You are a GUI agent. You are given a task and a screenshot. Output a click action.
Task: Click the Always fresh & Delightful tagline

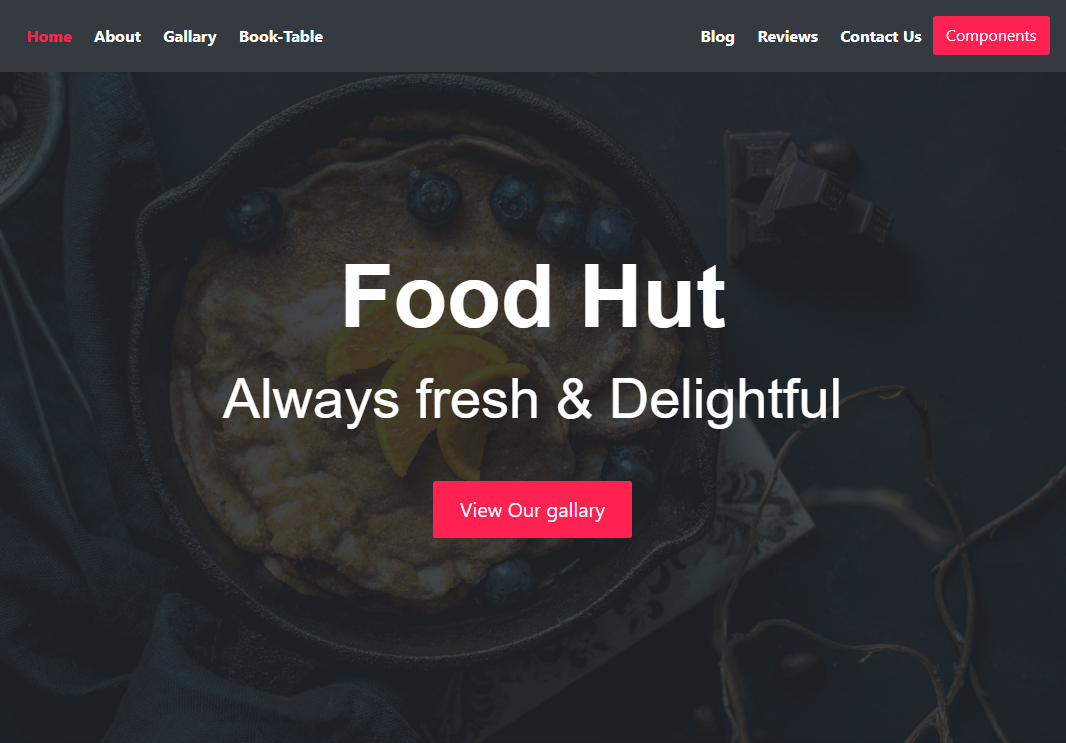tap(532, 400)
